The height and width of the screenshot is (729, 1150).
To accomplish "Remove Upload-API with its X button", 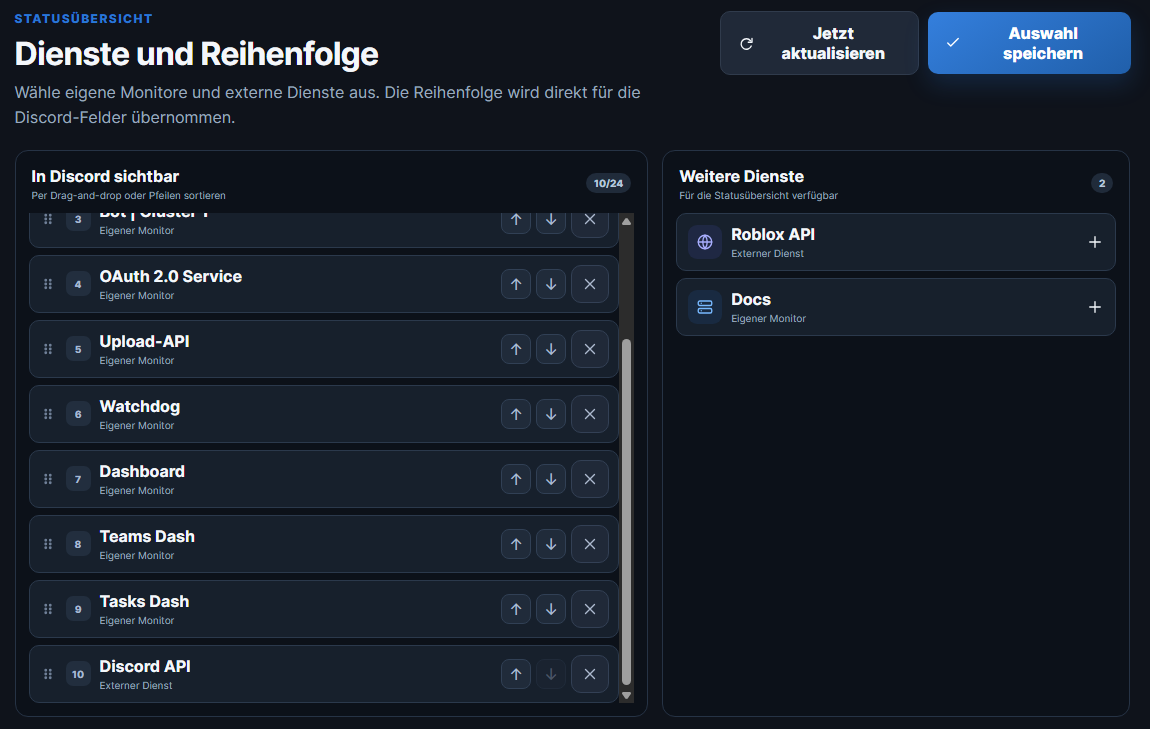I will point(590,349).
